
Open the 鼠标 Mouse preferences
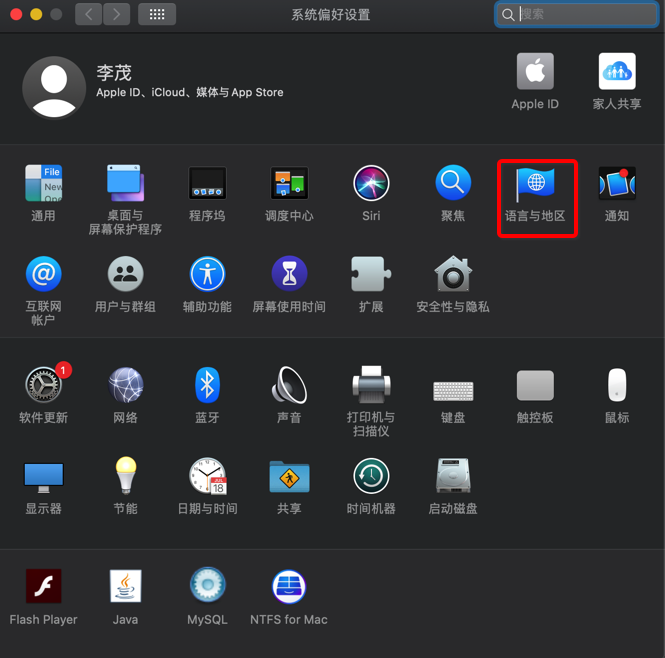(x=617, y=385)
